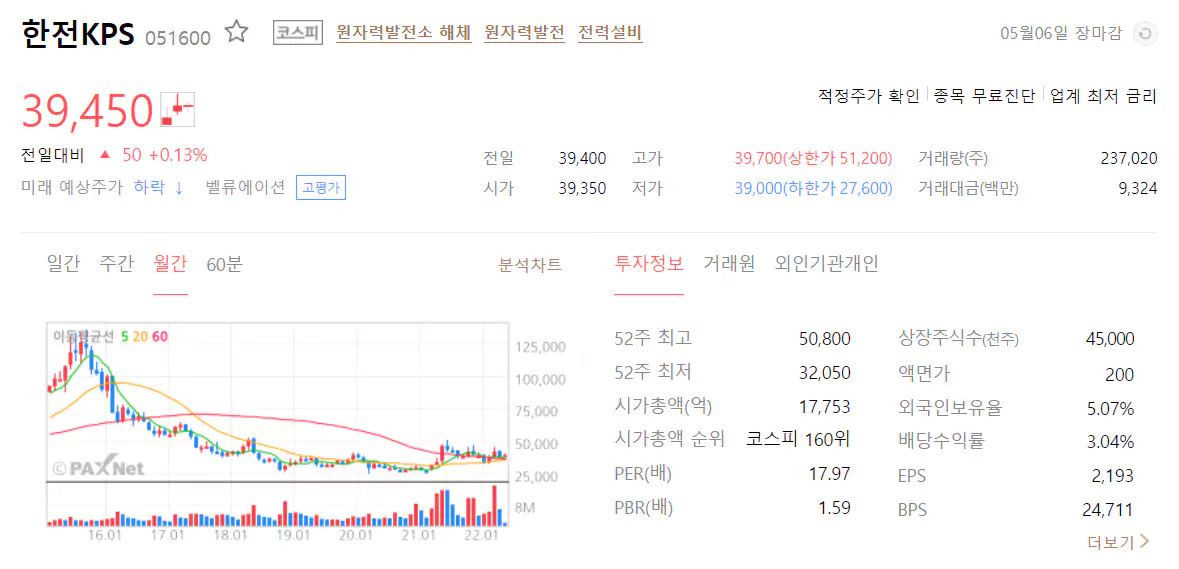Click the 거래량(주) value 237,020

pyautogui.click(x=1128, y=159)
